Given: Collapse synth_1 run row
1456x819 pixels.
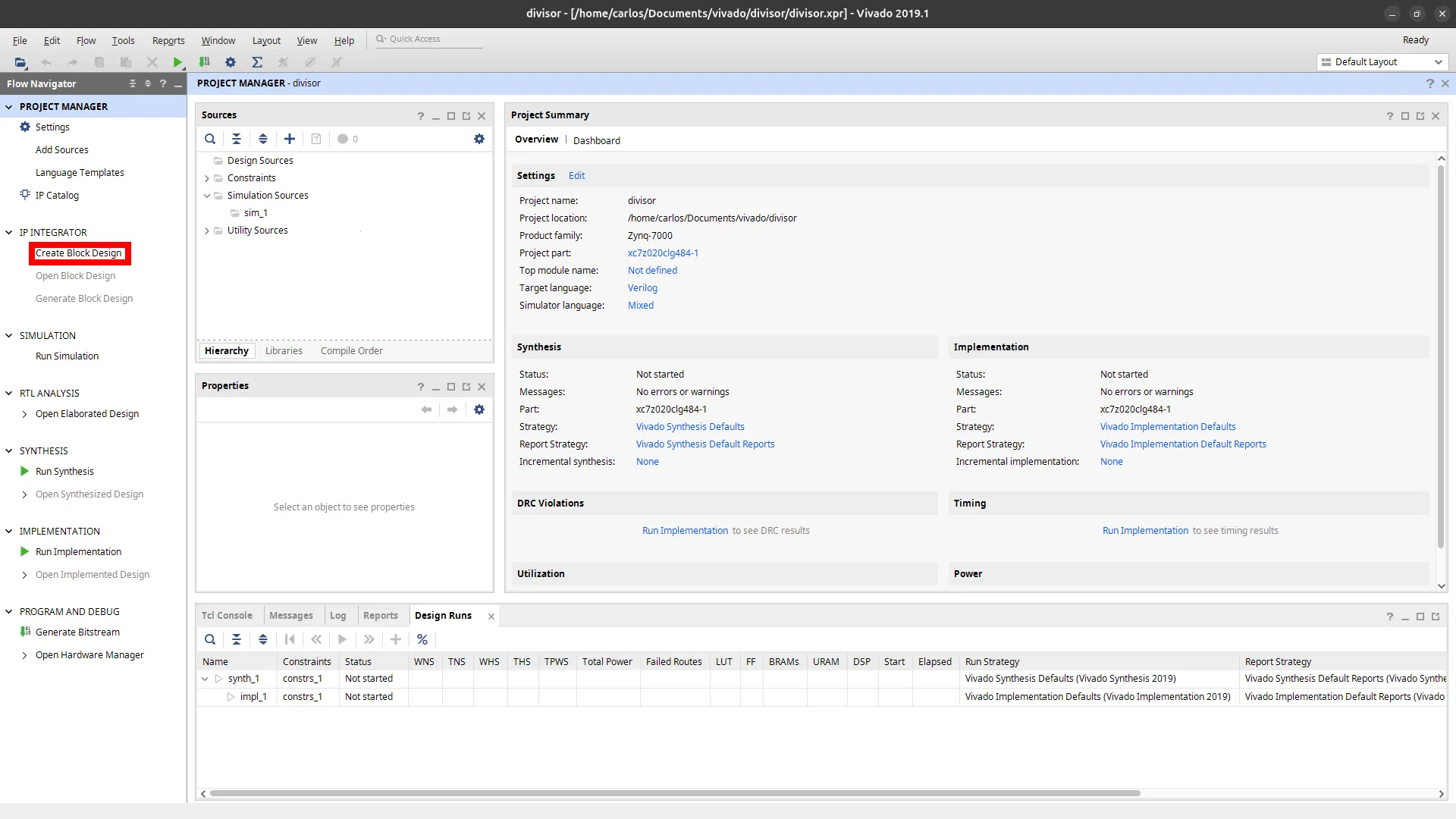Looking at the screenshot, I should 205,679.
